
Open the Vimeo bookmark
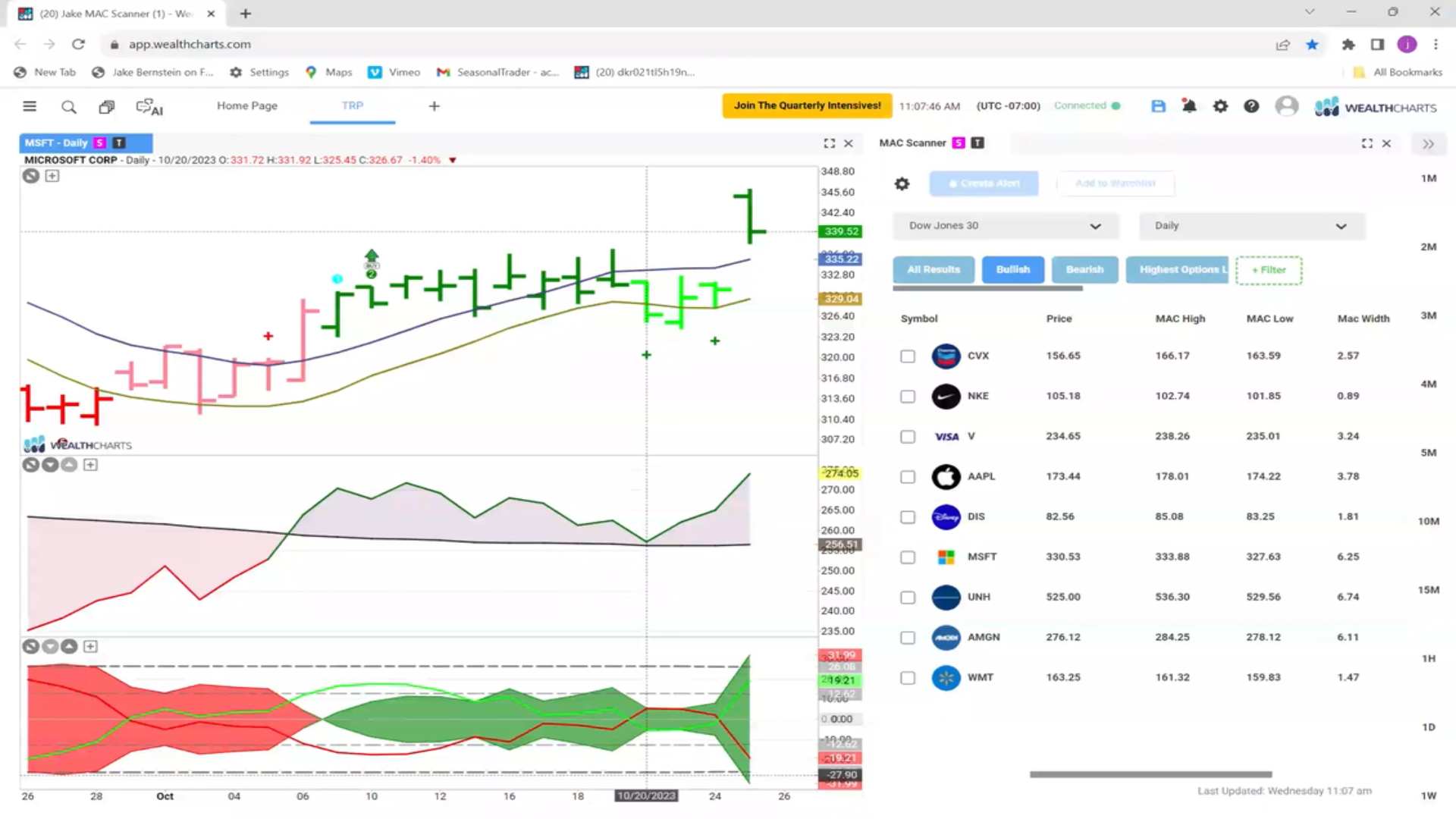click(394, 73)
